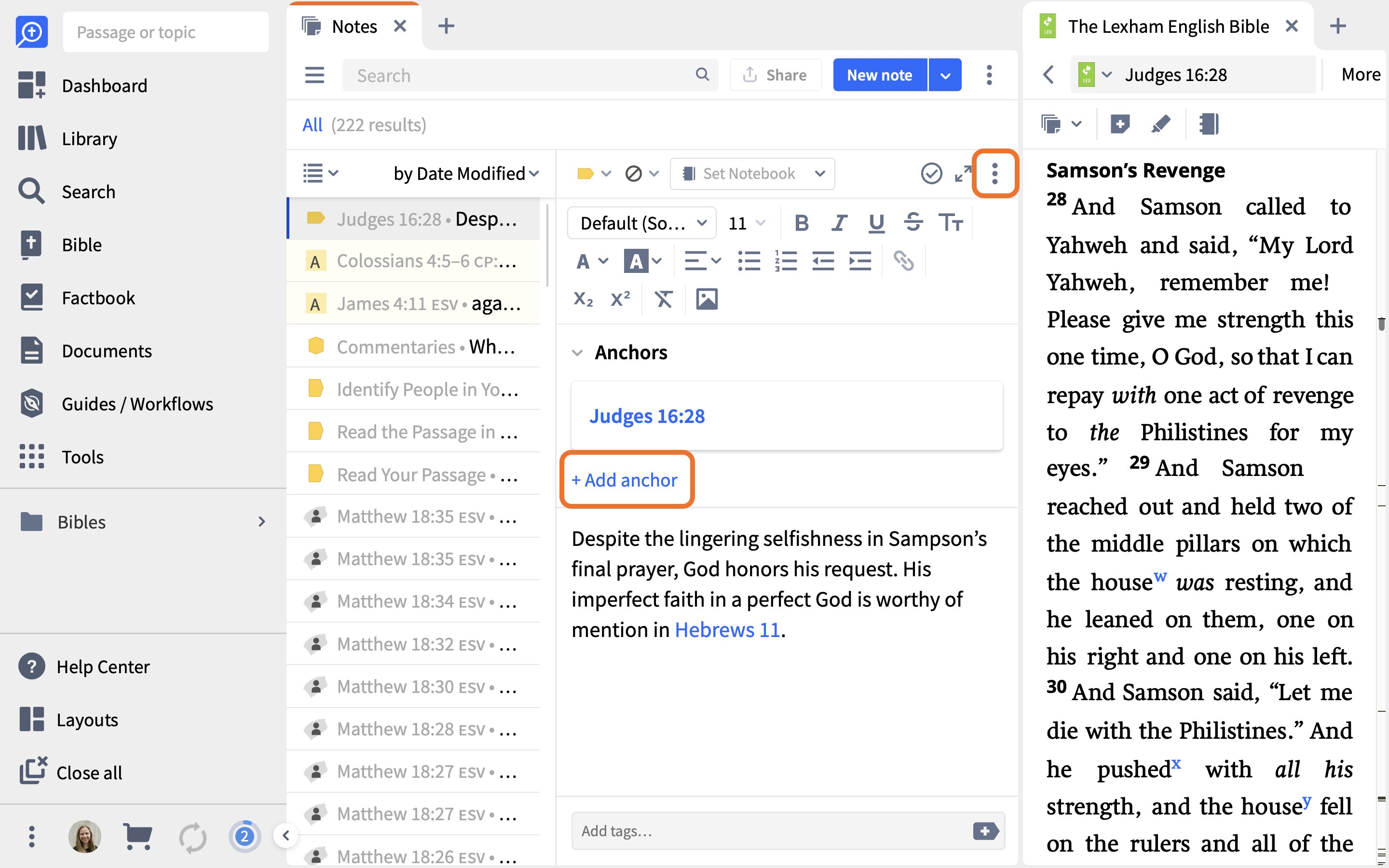This screenshot has width=1389, height=868.
Task: Toggle numbered list
Action: [786, 261]
